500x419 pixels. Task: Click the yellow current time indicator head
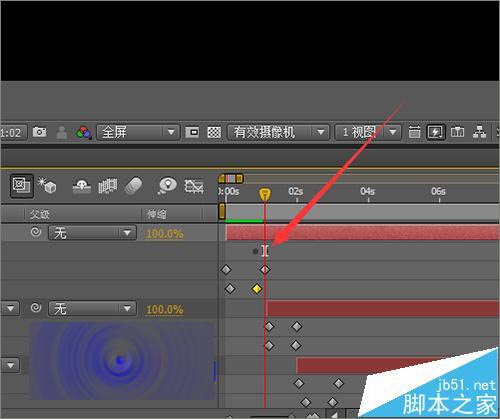[x=265, y=194]
